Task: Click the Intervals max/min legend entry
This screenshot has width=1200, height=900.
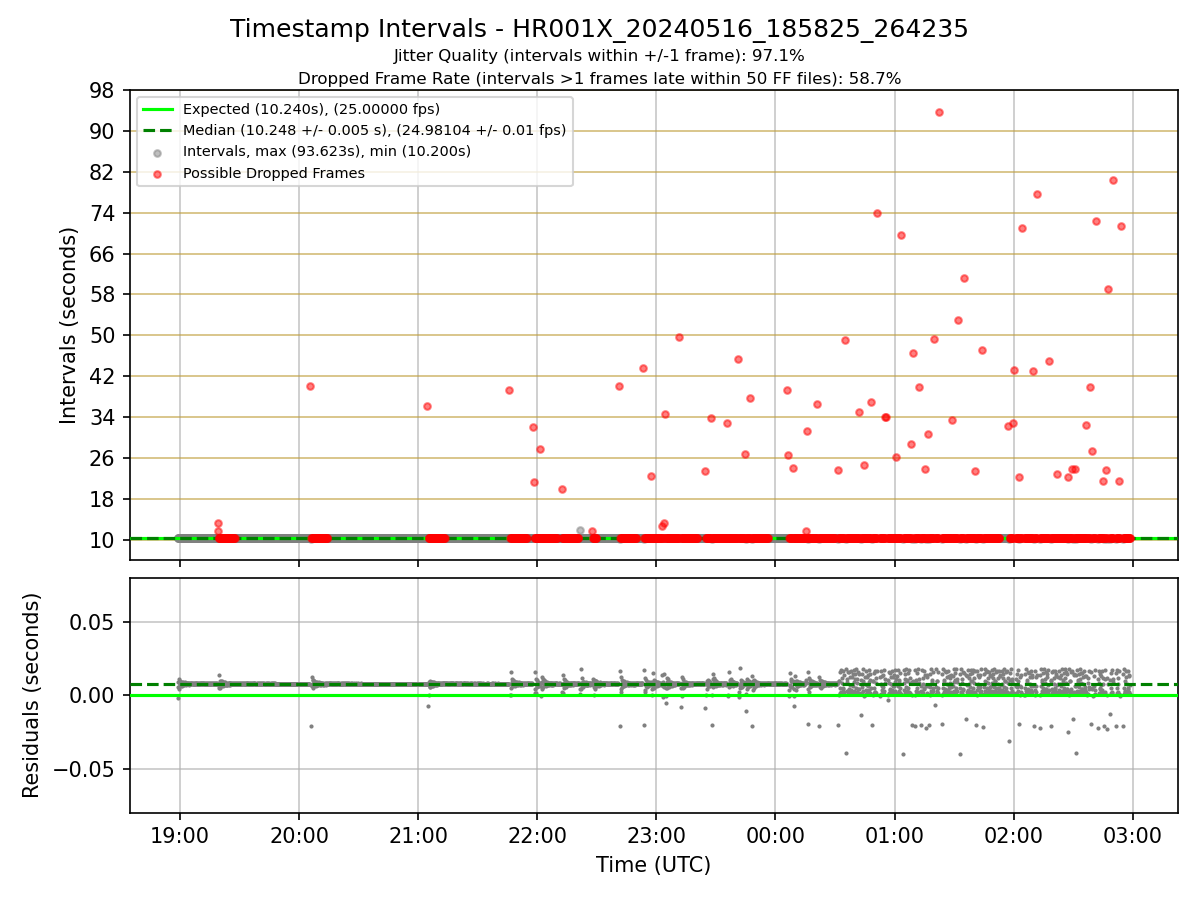Action: tap(326, 151)
